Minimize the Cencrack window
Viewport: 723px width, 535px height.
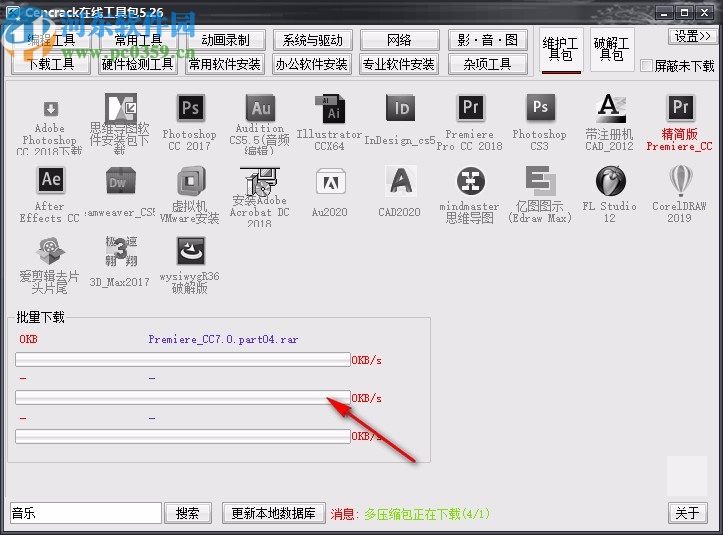coord(664,13)
